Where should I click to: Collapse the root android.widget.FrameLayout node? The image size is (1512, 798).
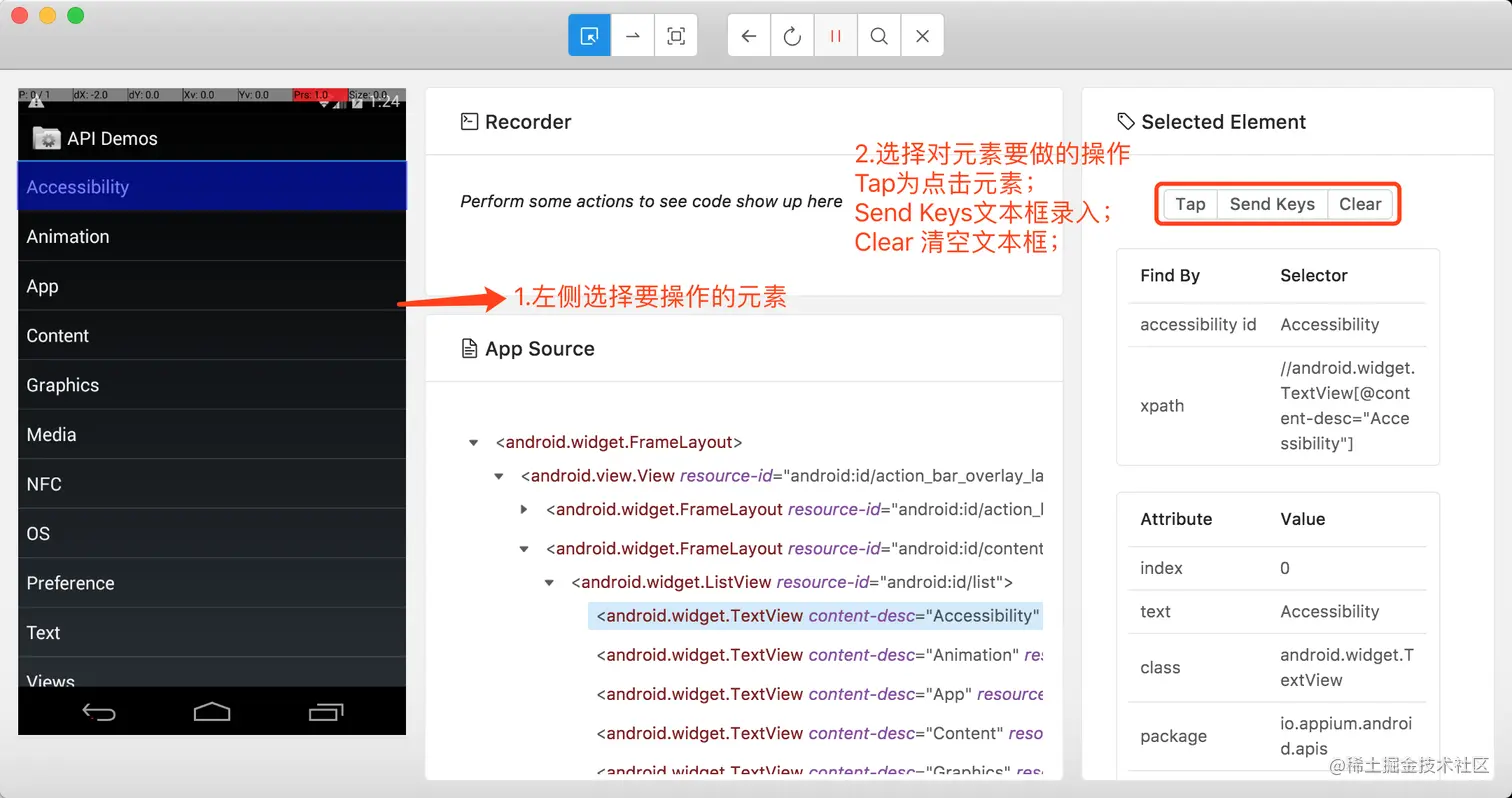[472, 441]
